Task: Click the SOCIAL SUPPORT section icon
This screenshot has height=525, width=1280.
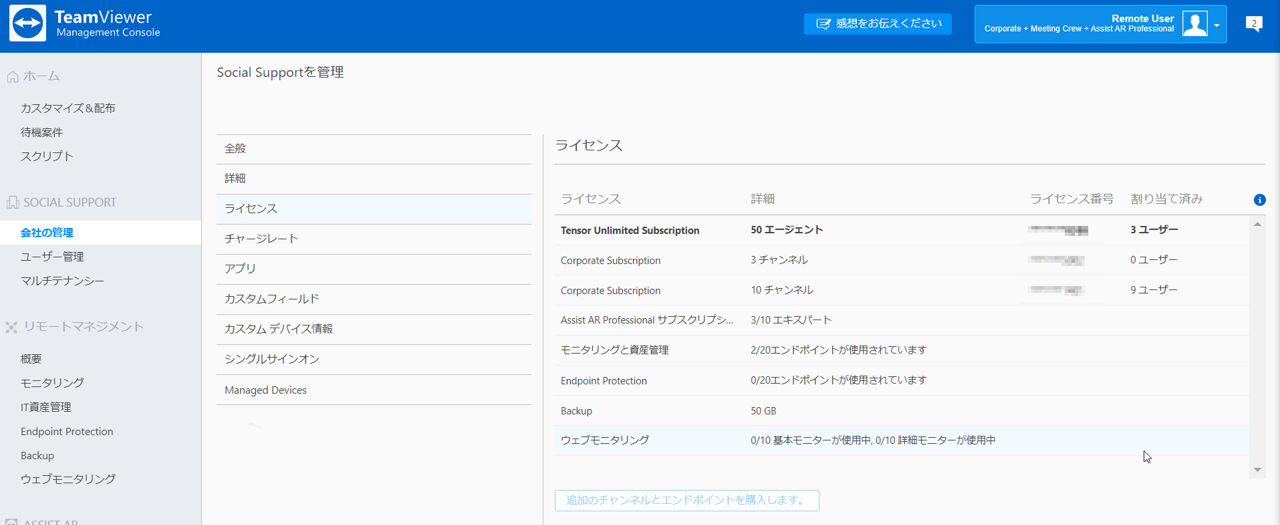Action: (x=13, y=202)
